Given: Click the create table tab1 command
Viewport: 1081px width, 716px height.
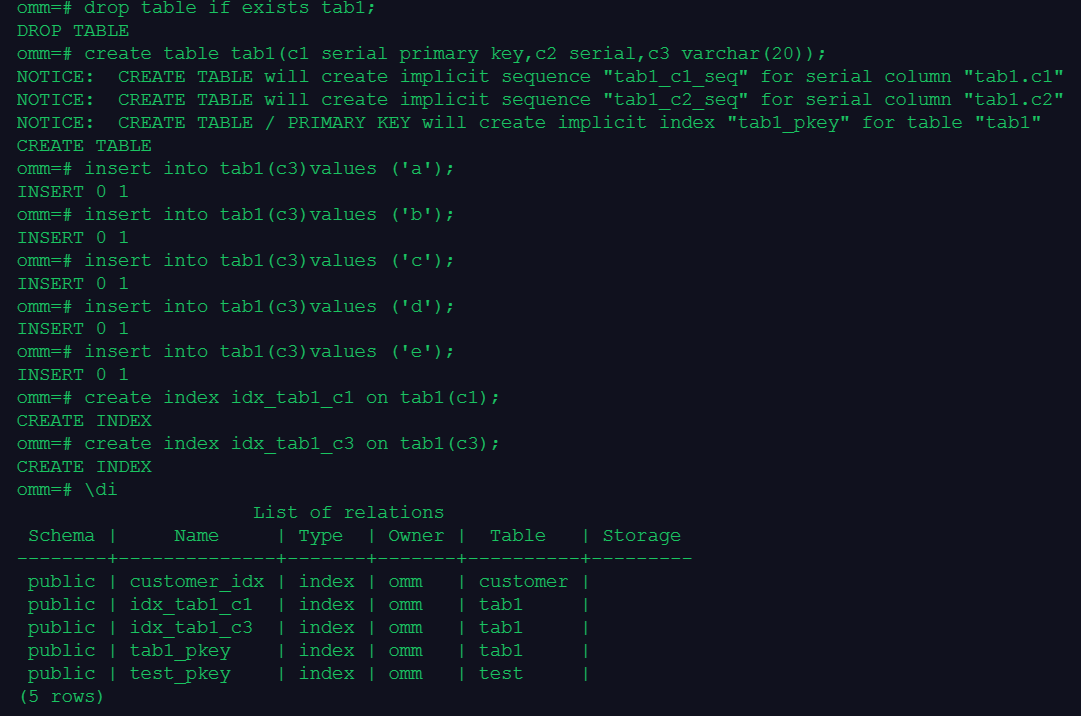Looking at the screenshot, I should click(455, 54).
